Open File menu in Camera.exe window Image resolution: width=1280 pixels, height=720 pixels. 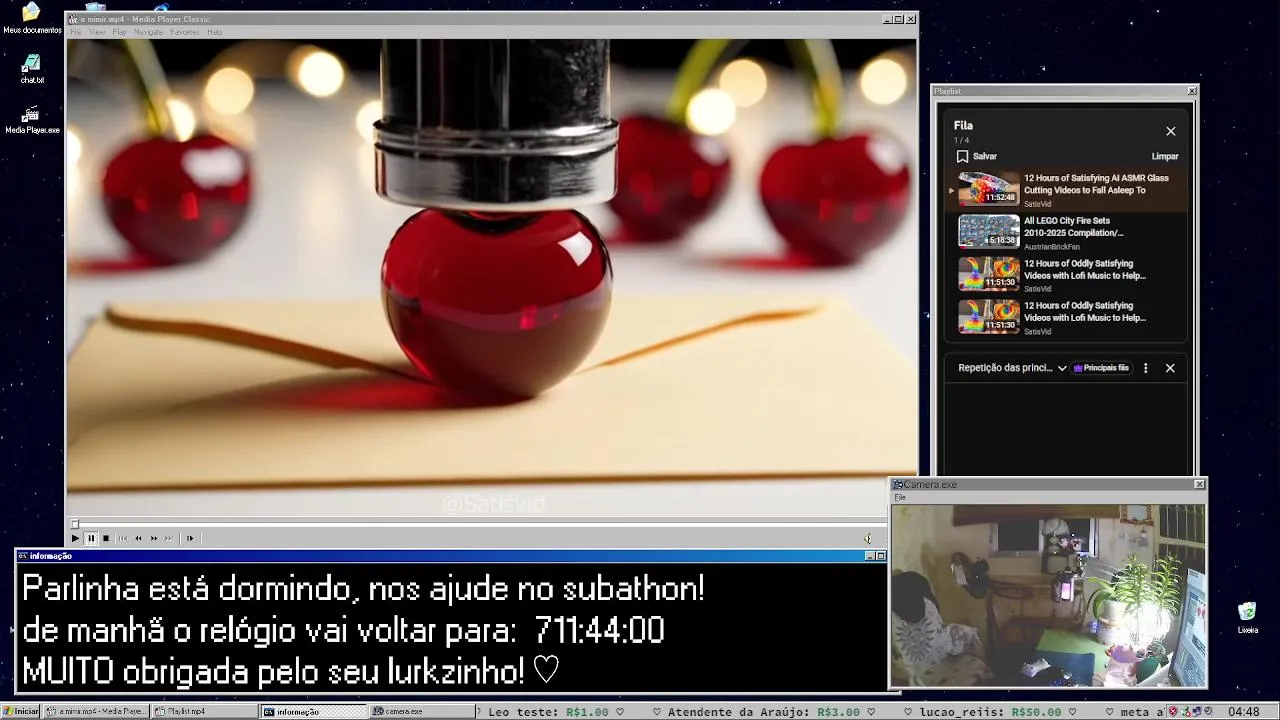click(900, 497)
